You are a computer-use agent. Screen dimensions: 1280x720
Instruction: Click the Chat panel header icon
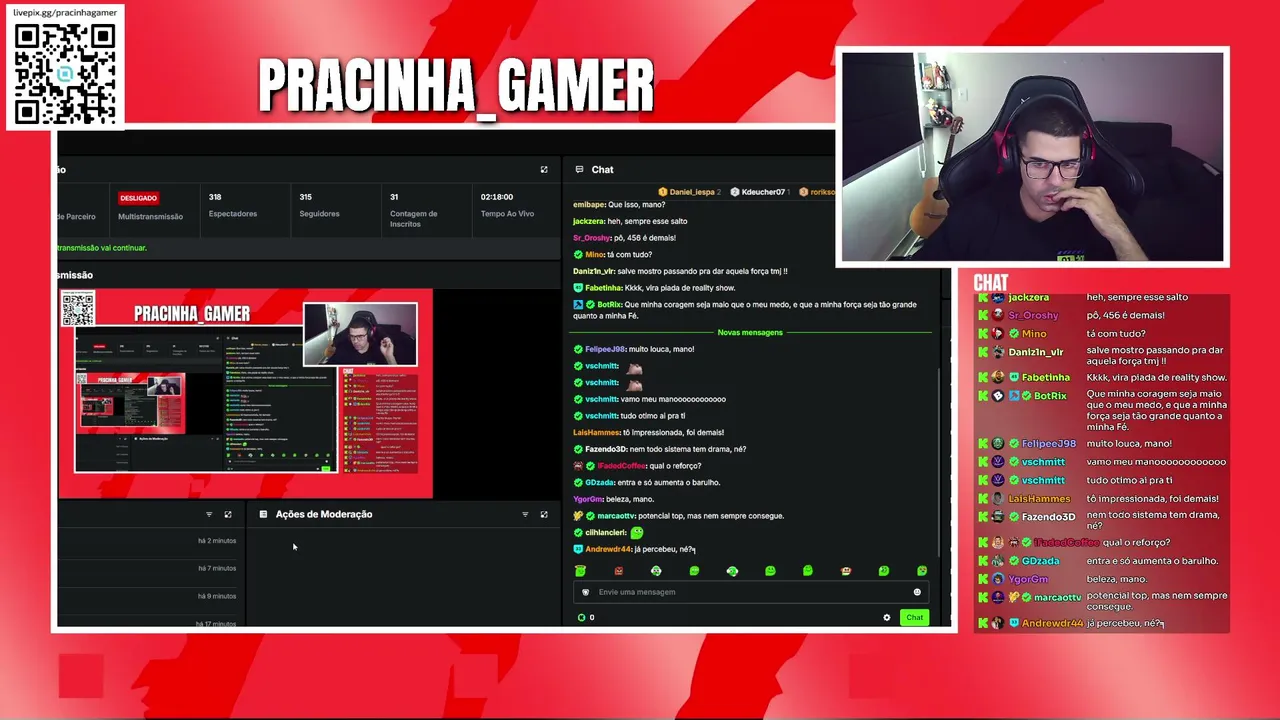(579, 170)
